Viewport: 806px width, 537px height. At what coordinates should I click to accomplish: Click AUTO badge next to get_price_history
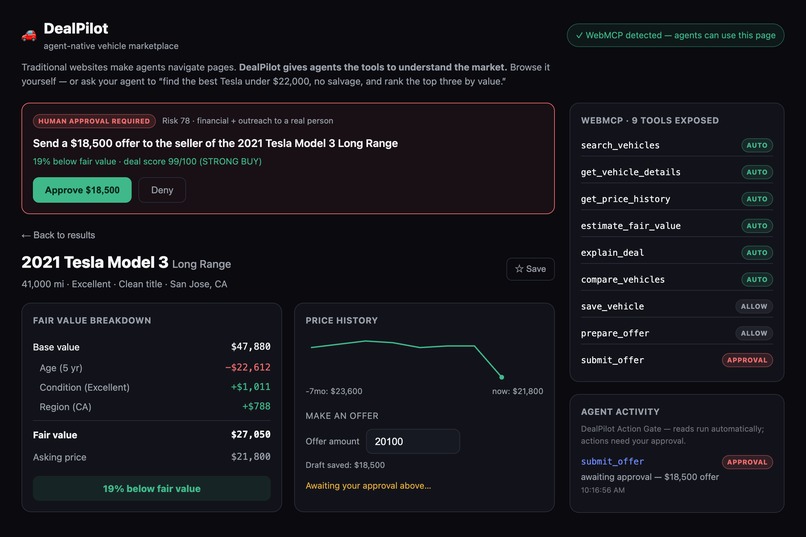pos(757,199)
